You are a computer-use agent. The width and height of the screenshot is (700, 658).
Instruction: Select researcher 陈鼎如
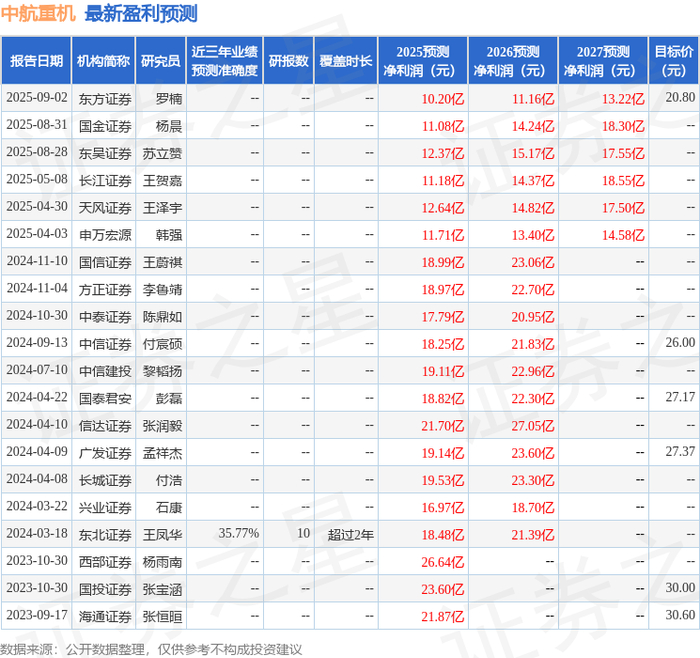pos(162,317)
